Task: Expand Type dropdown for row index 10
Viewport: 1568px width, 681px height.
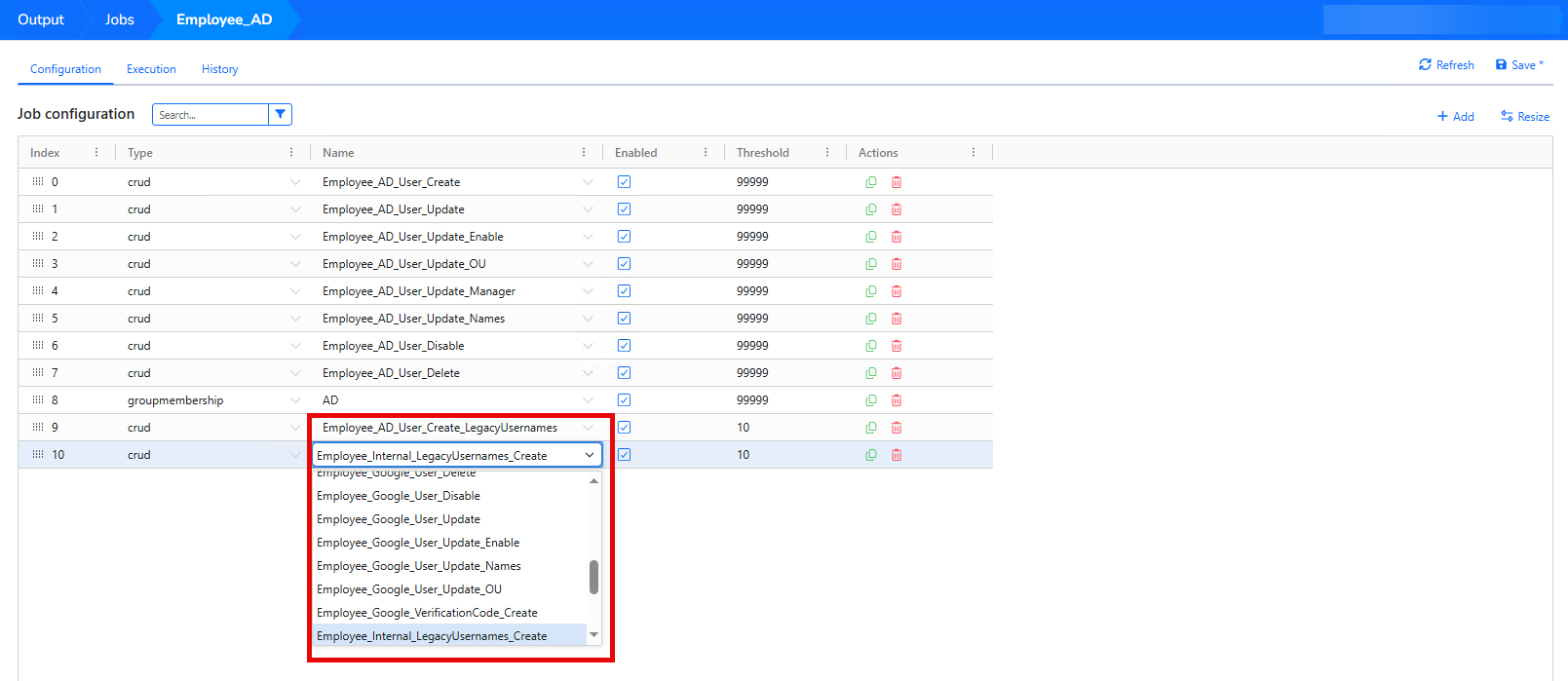Action: (x=295, y=455)
